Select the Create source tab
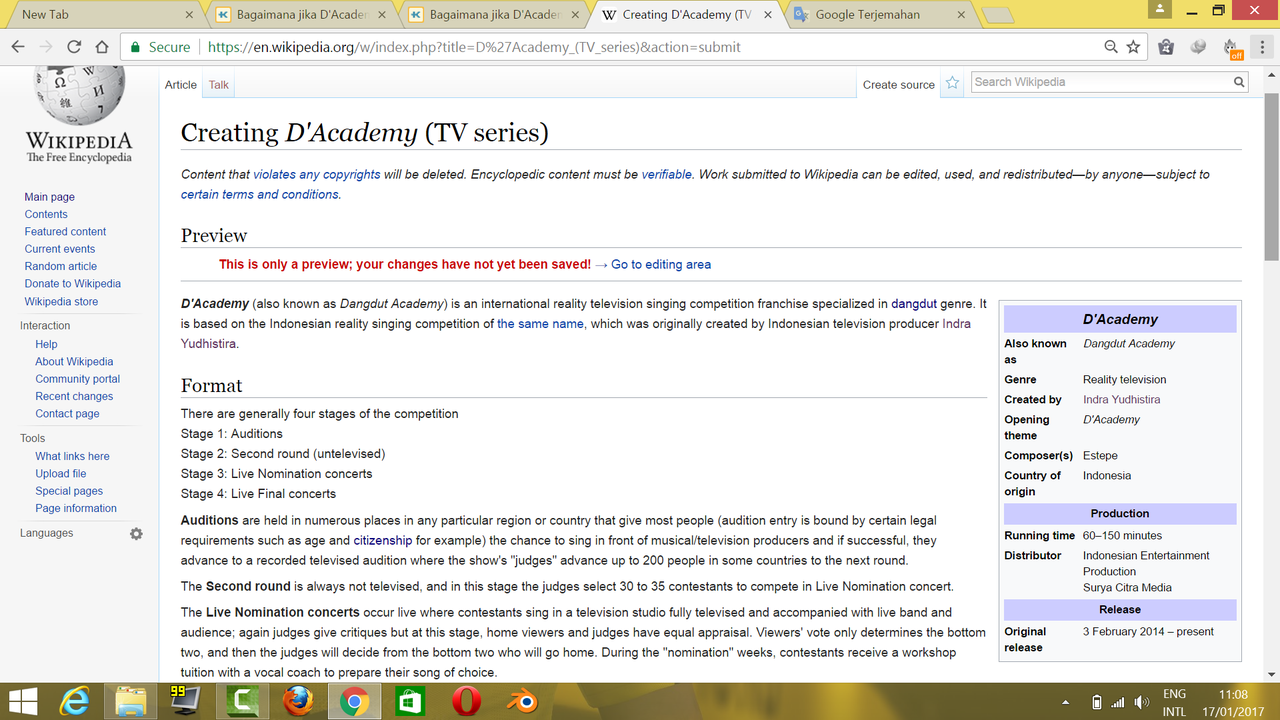The image size is (1280, 720). click(899, 85)
